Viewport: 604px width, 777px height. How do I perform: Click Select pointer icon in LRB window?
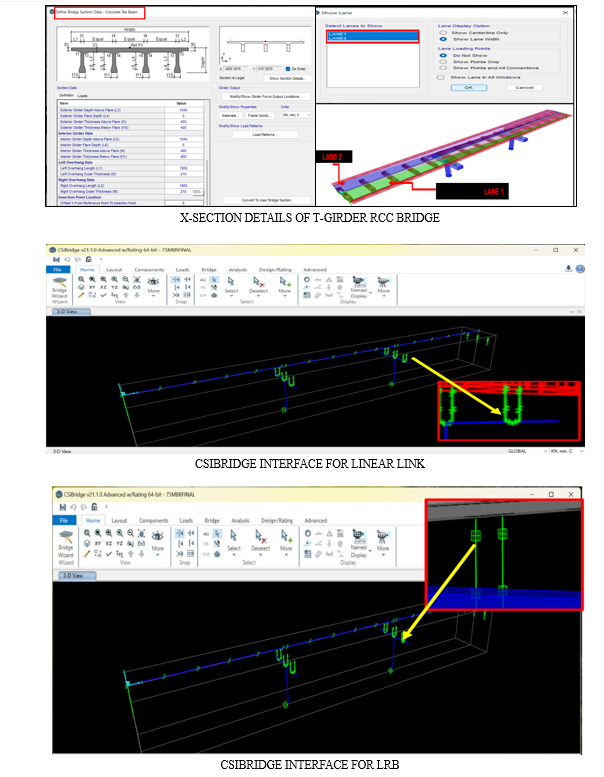pos(233,535)
